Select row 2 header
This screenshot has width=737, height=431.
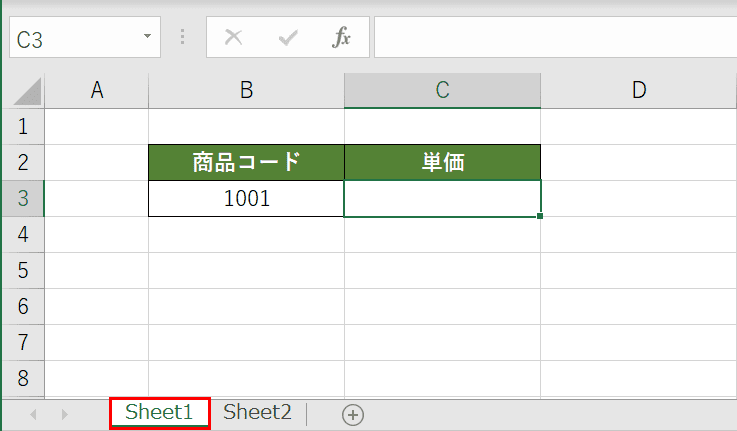(23, 163)
